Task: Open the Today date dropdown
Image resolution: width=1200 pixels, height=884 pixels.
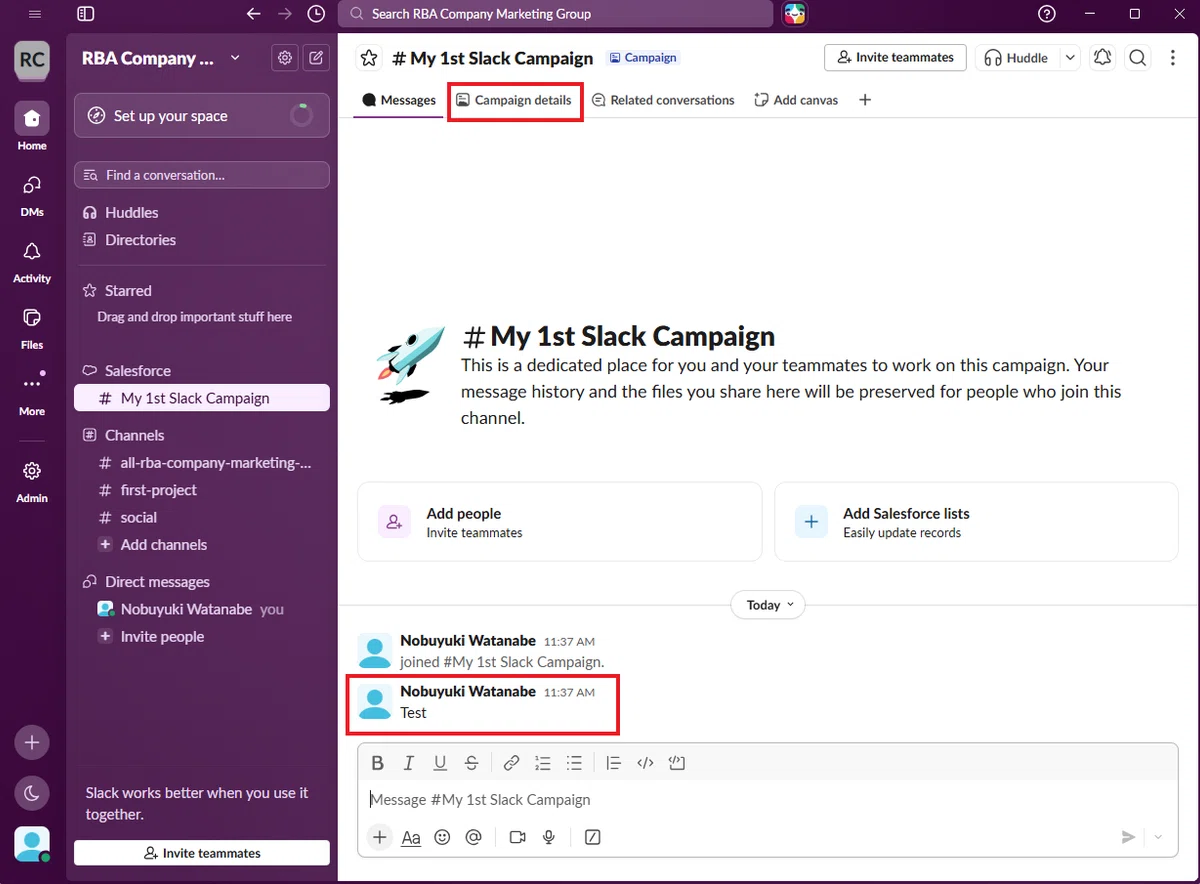Action: pos(768,605)
